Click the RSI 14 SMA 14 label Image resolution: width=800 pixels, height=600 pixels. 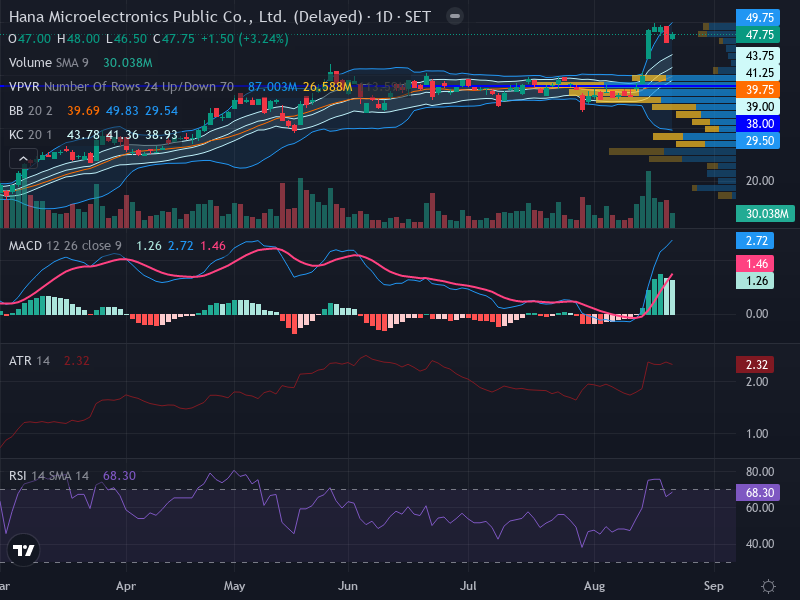click(x=48, y=476)
